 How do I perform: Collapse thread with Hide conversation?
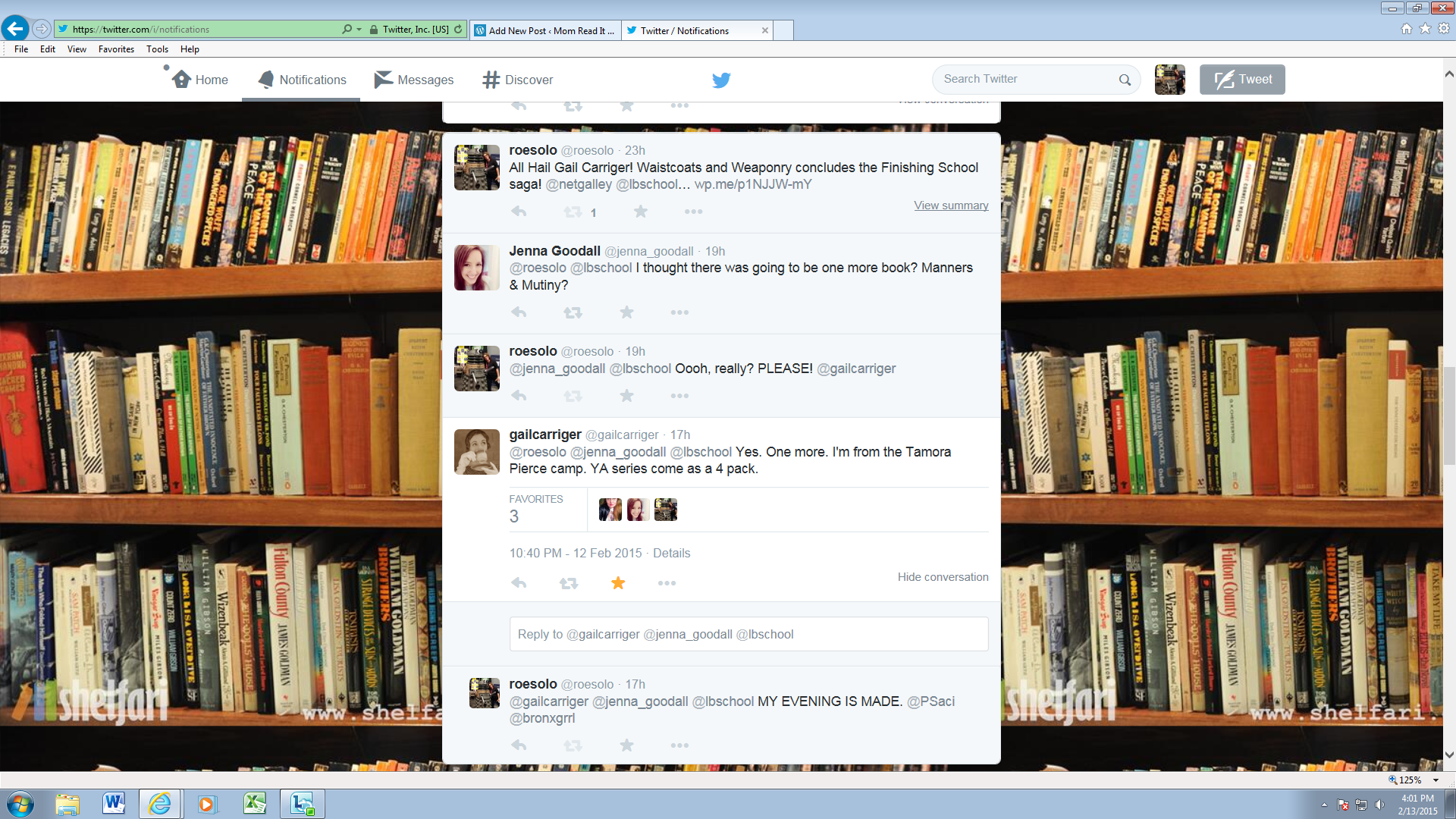[943, 577]
